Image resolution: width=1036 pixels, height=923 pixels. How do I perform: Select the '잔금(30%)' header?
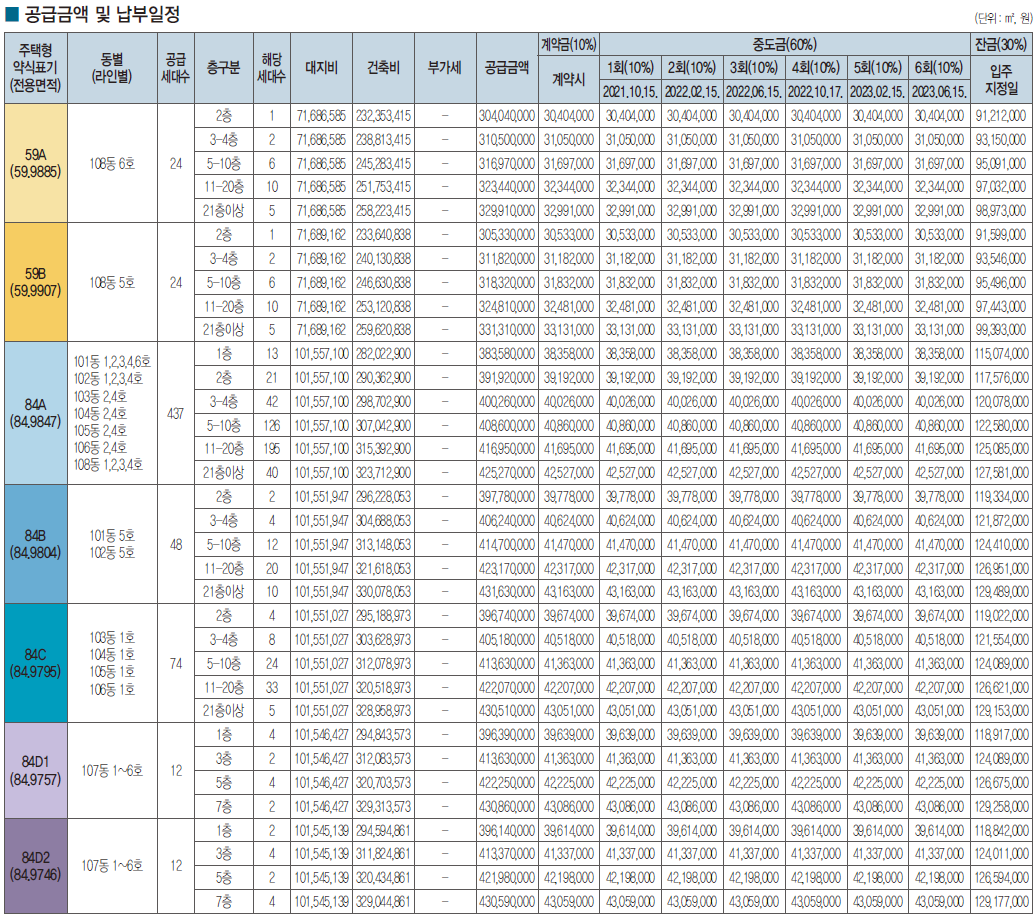click(x=1001, y=45)
